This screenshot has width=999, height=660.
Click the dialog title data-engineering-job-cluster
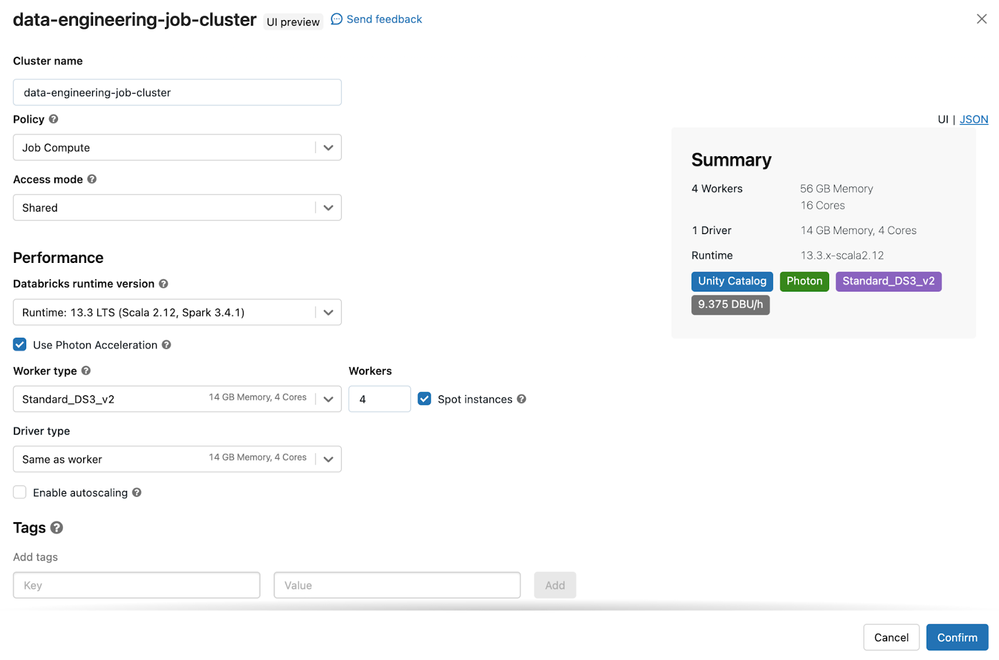tap(134, 20)
